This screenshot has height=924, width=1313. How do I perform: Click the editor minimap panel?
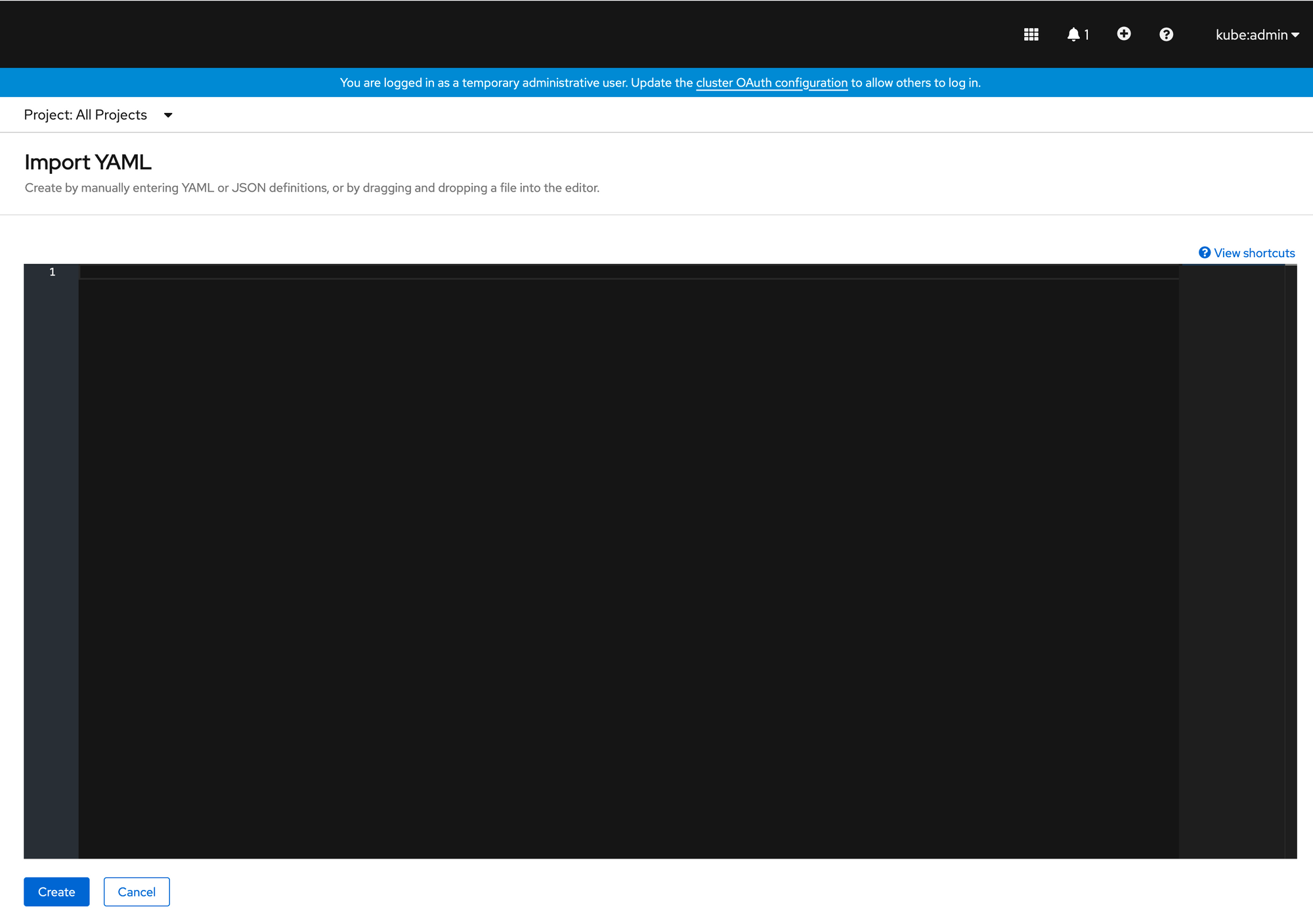click(x=1231, y=525)
